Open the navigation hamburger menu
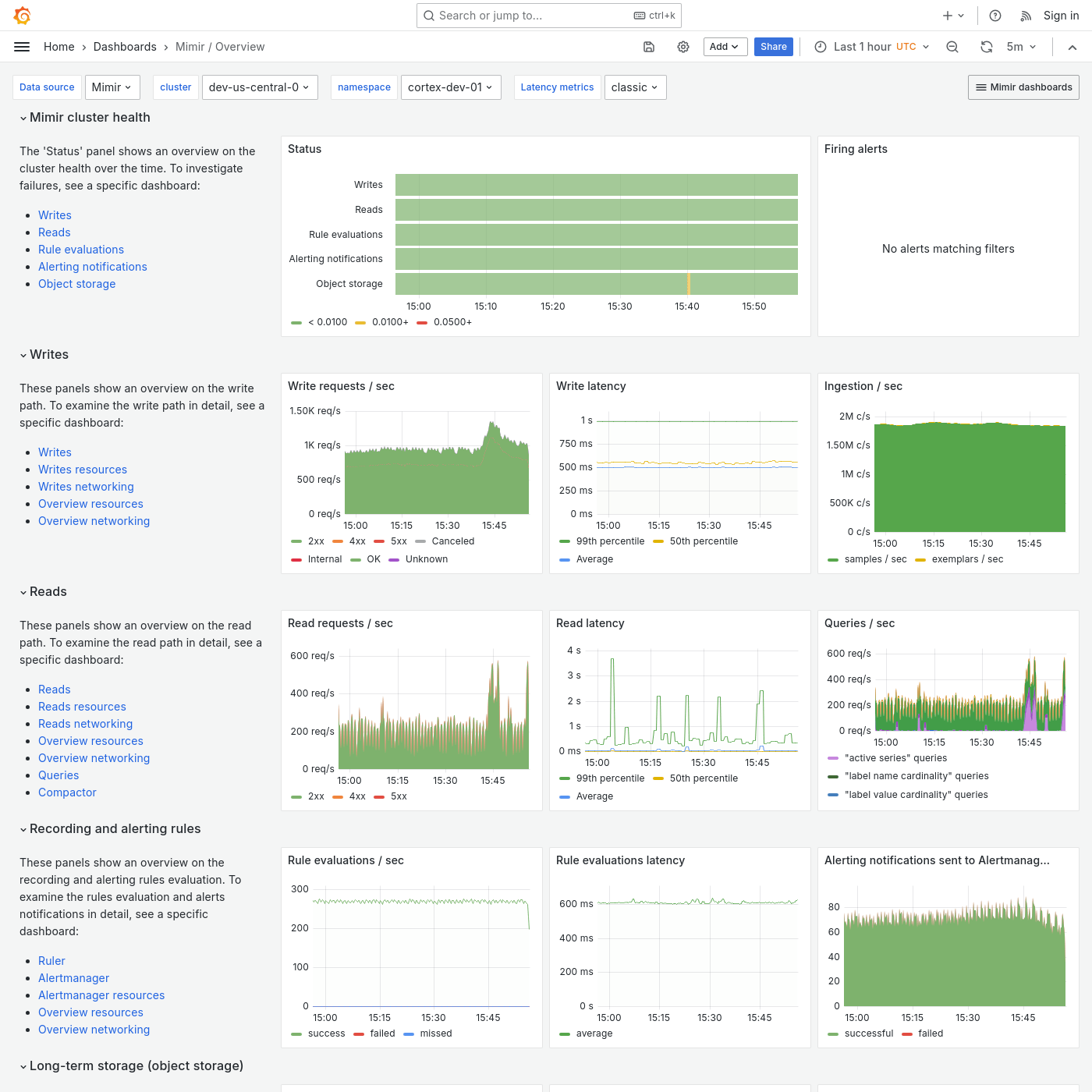Image resolution: width=1092 pixels, height=1092 pixels. coord(21,47)
